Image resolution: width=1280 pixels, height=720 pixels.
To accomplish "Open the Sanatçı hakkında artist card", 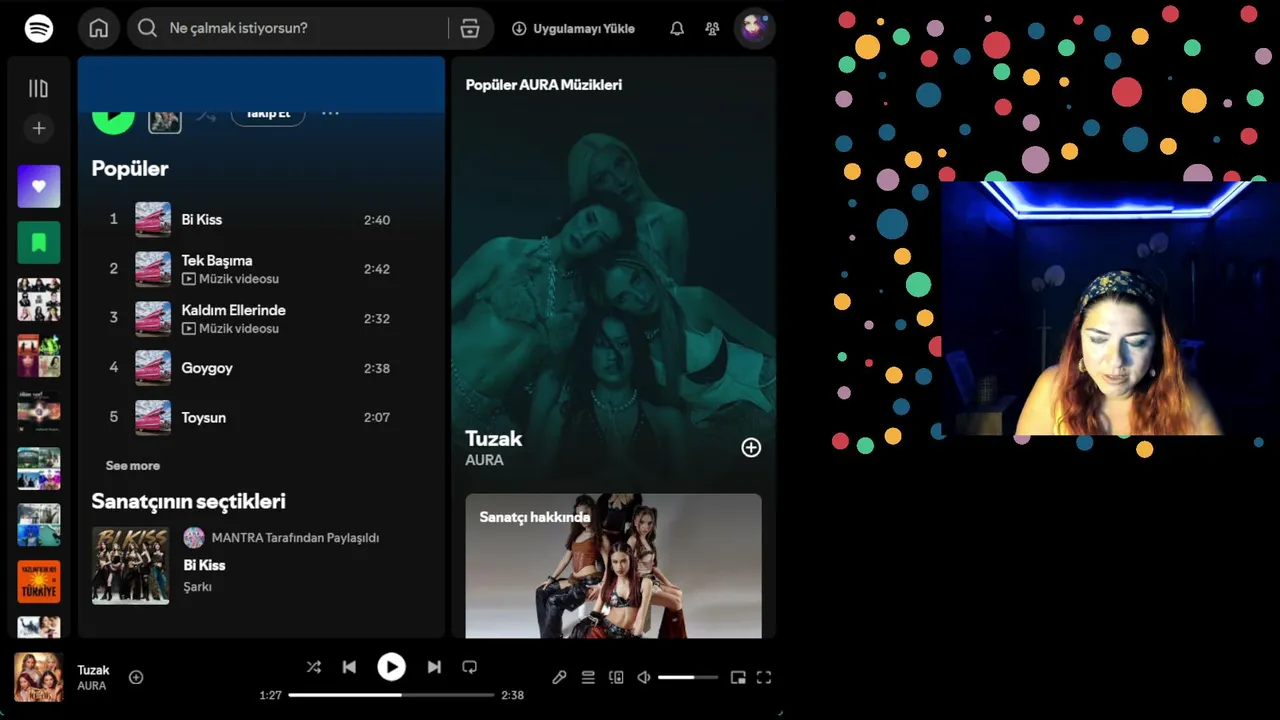I will click(613, 565).
